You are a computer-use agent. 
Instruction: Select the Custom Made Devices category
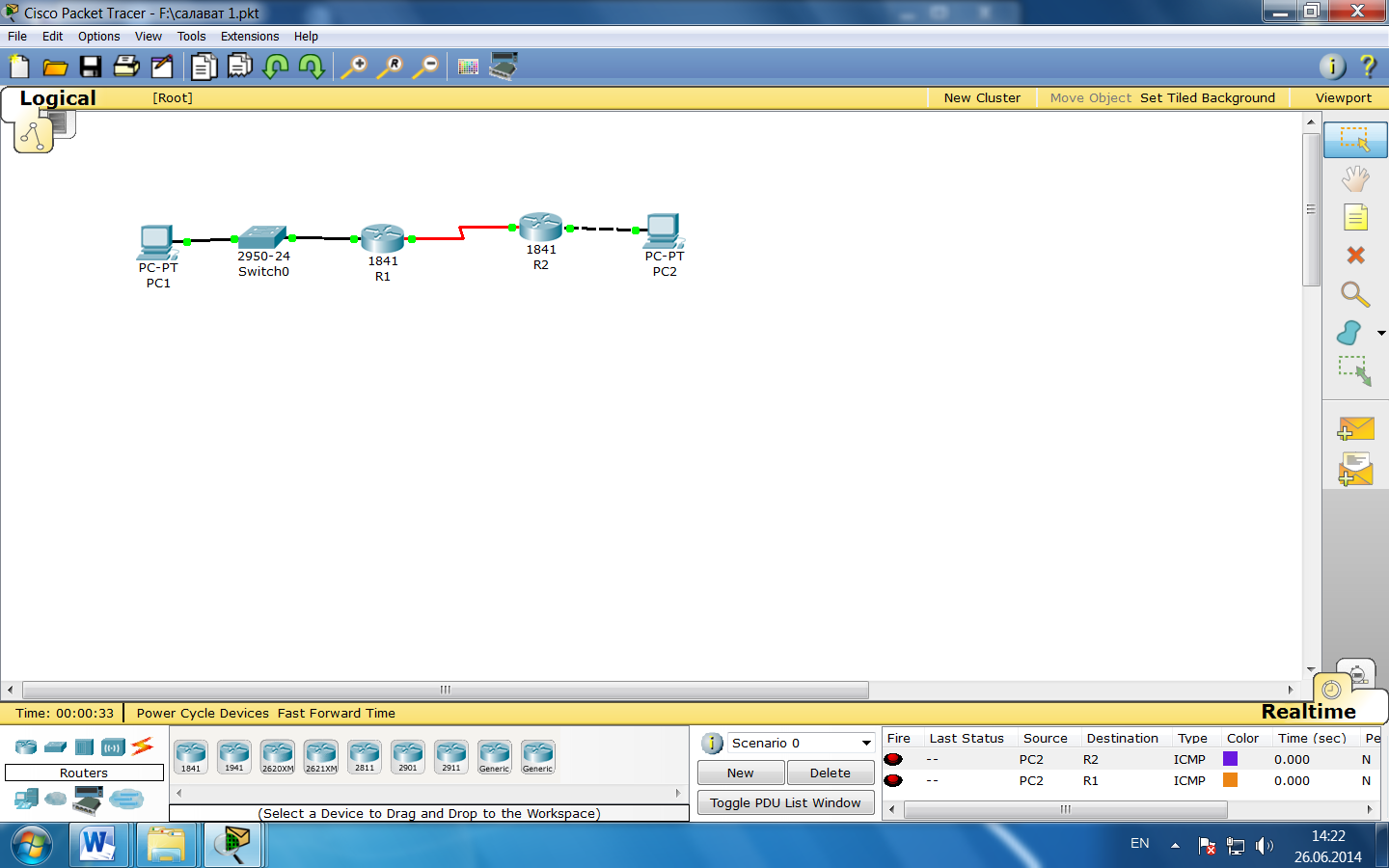(88, 799)
